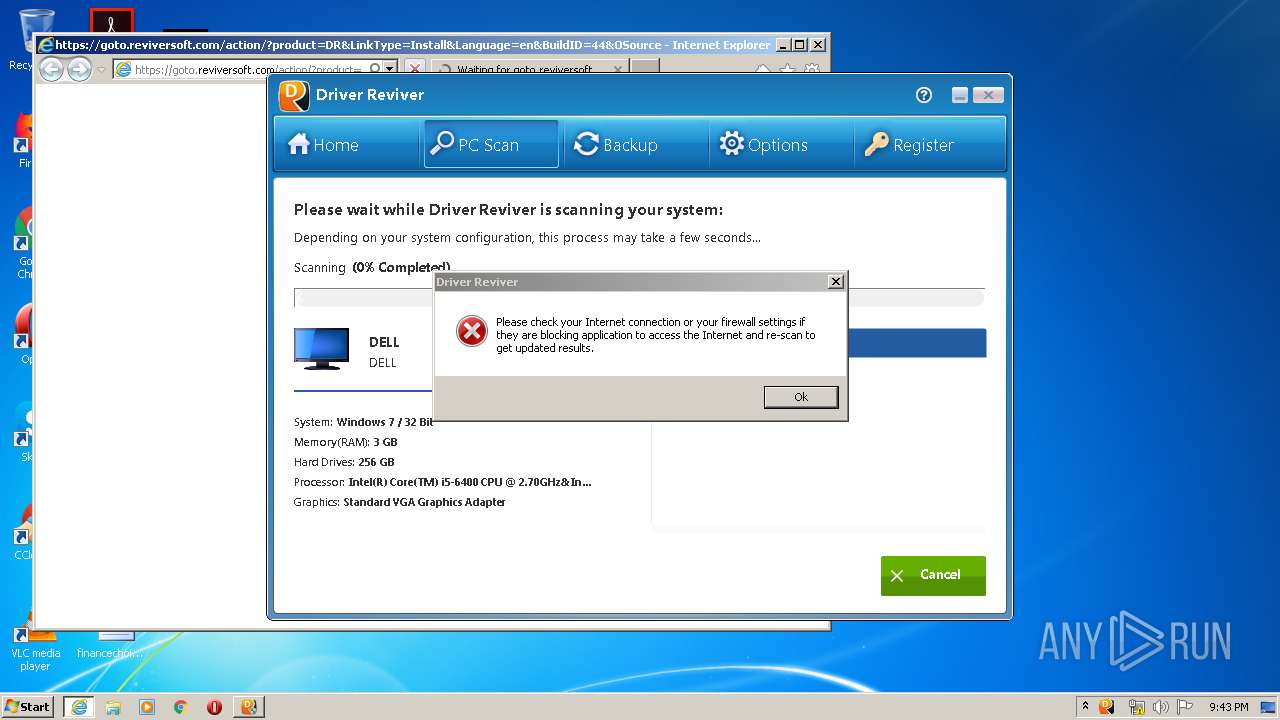Select the 'Hard Drives: 256 GB' line
Screen dimensions: 1280x720
[x=344, y=462]
